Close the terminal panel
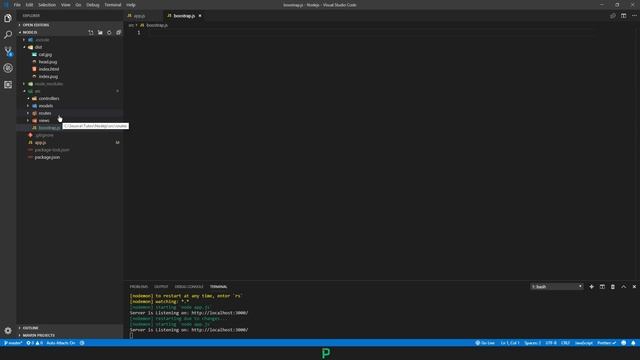The image size is (640, 360). click(634, 287)
